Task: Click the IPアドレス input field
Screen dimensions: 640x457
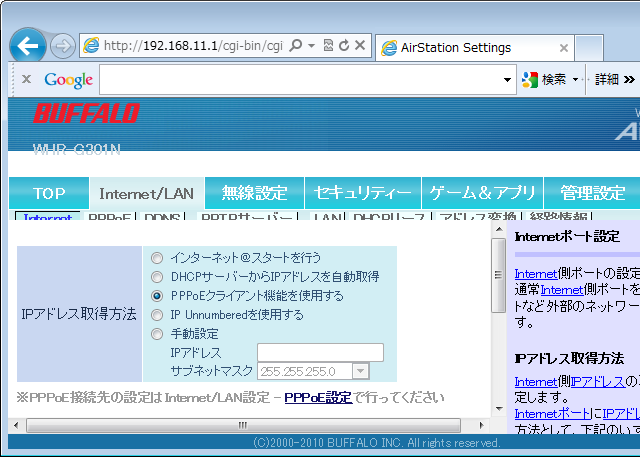Action: pos(320,353)
